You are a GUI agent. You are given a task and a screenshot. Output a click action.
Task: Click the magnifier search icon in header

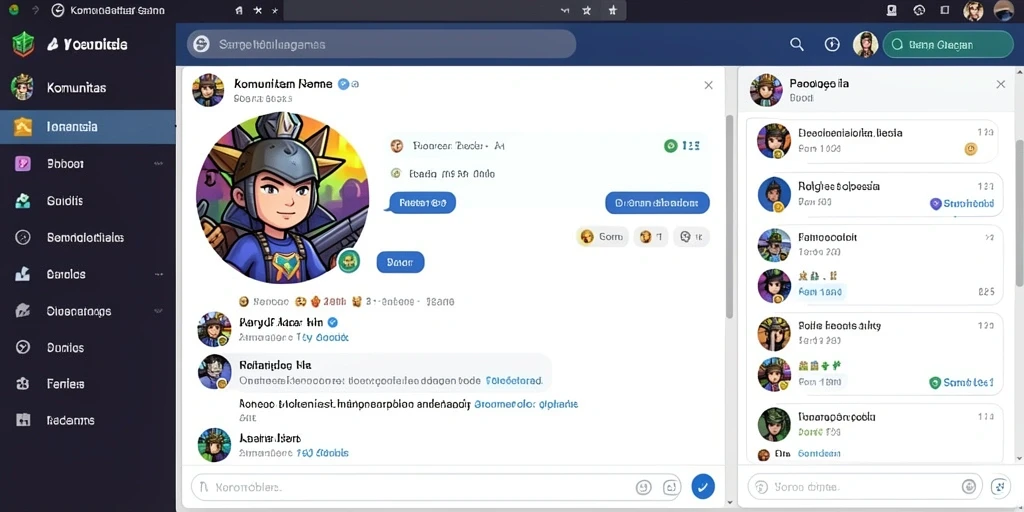click(x=797, y=44)
